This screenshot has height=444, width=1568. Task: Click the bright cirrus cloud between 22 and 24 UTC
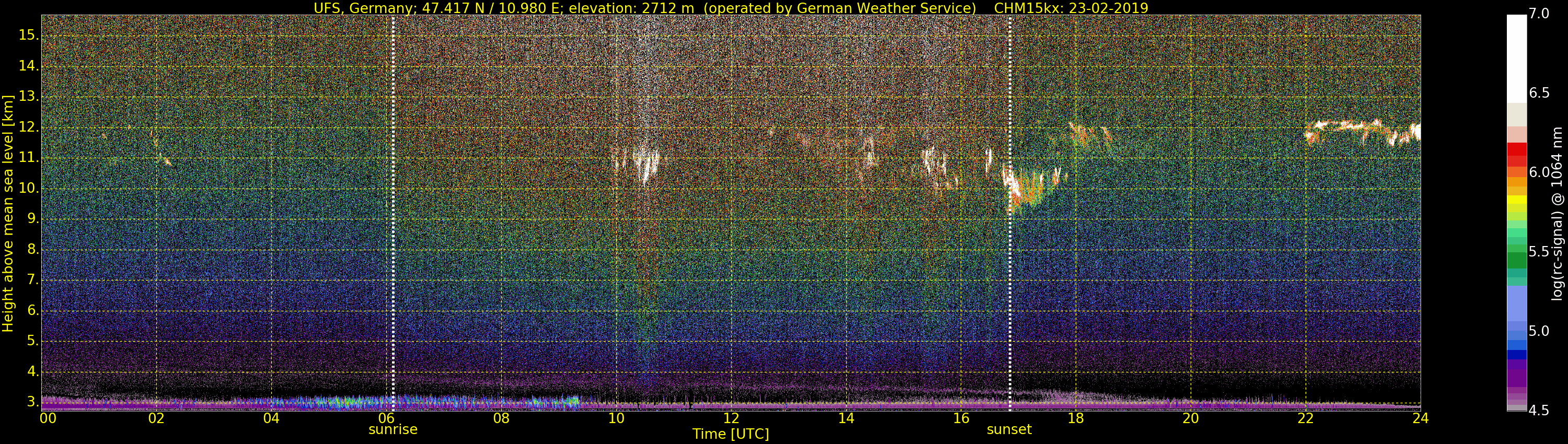pyautogui.click(x=1364, y=132)
